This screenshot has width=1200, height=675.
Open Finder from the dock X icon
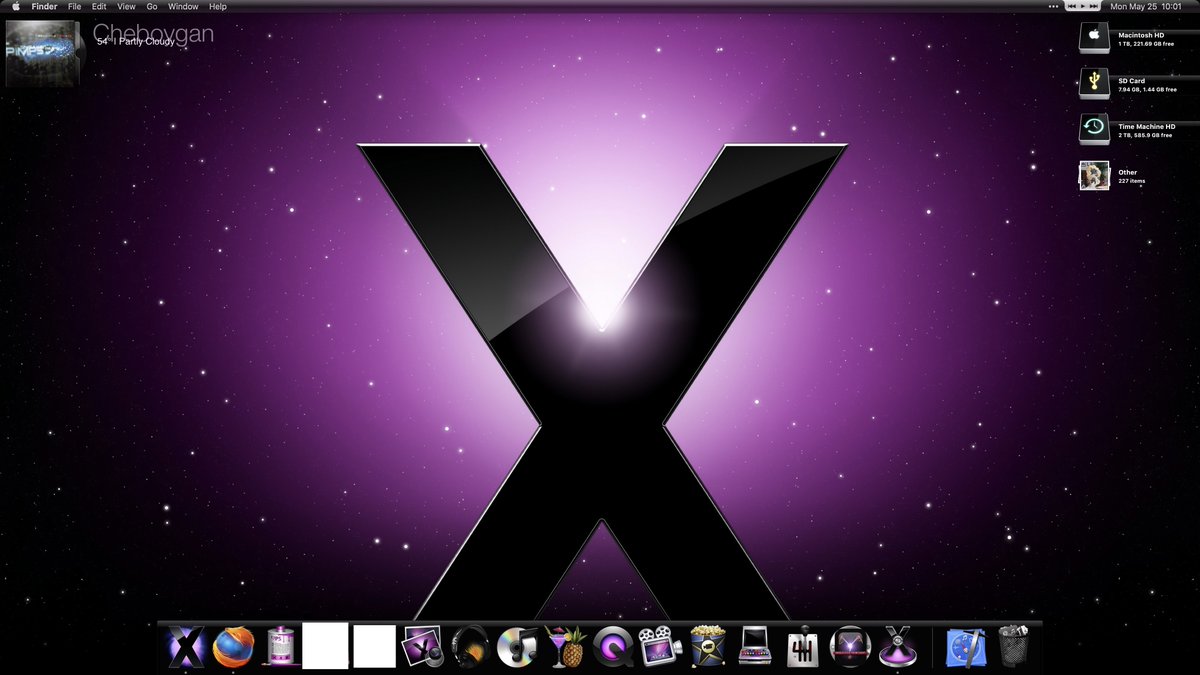186,646
